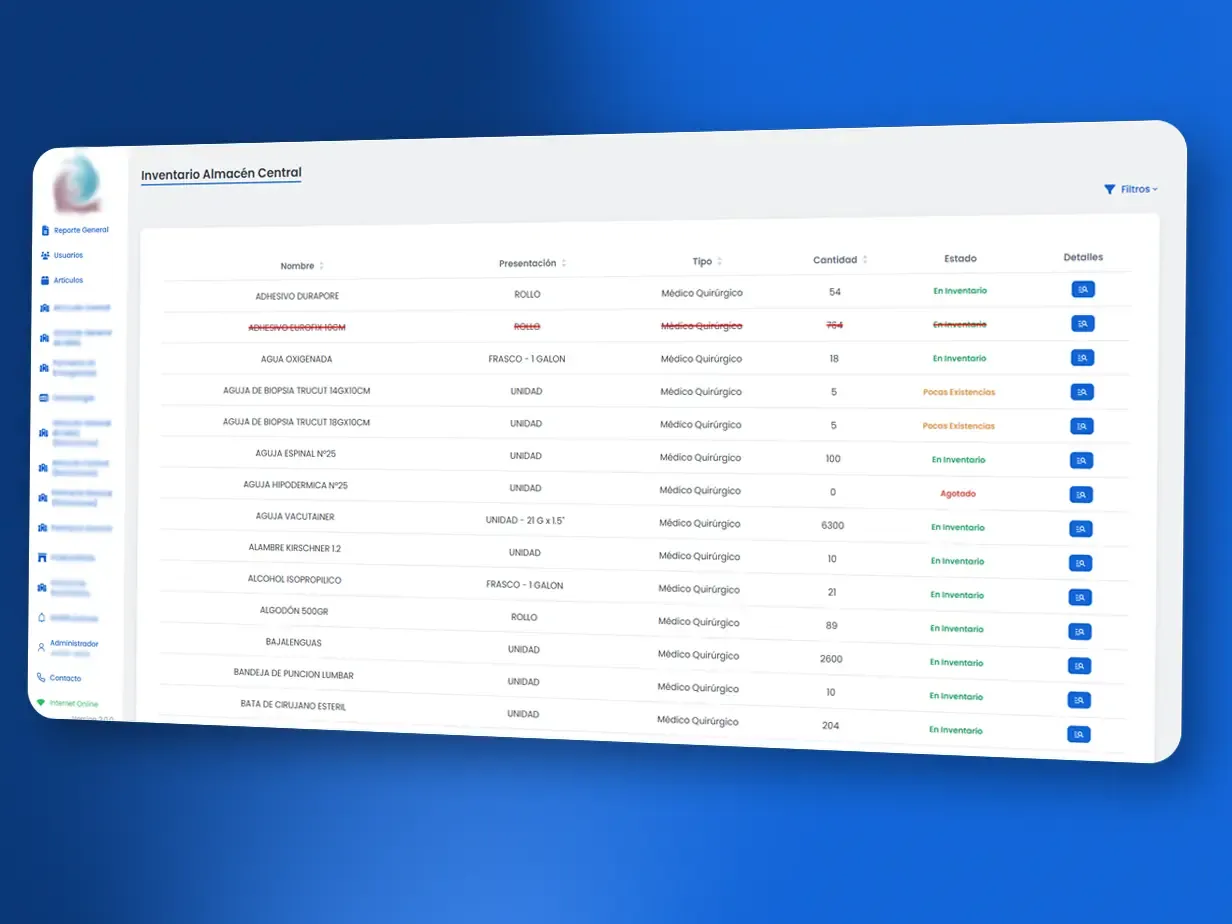View details of AGUJA DE BIOPSIA TRUCUT 18GX10CM

[1081, 426]
